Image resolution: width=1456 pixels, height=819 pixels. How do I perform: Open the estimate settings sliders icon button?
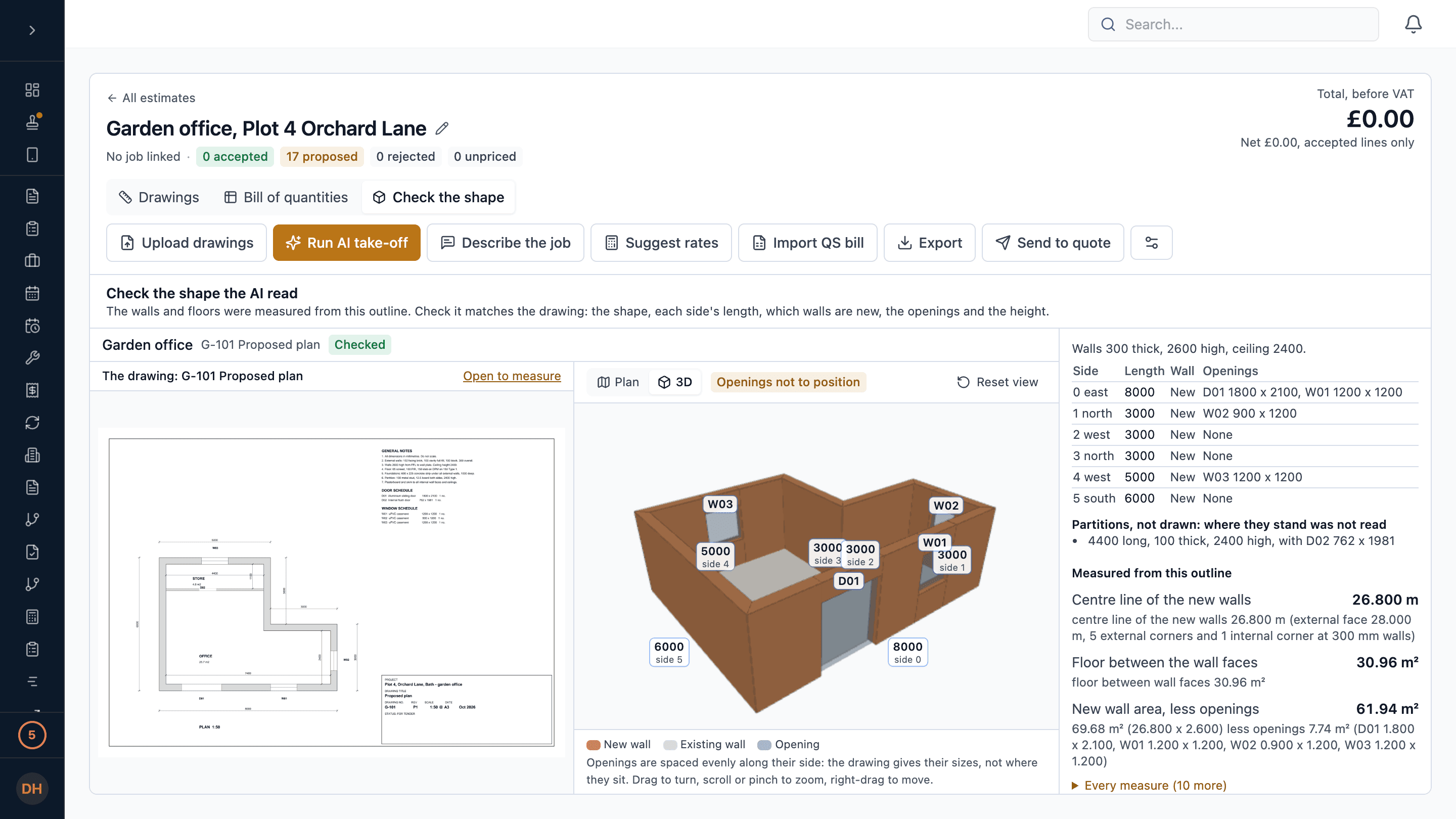[1151, 243]
